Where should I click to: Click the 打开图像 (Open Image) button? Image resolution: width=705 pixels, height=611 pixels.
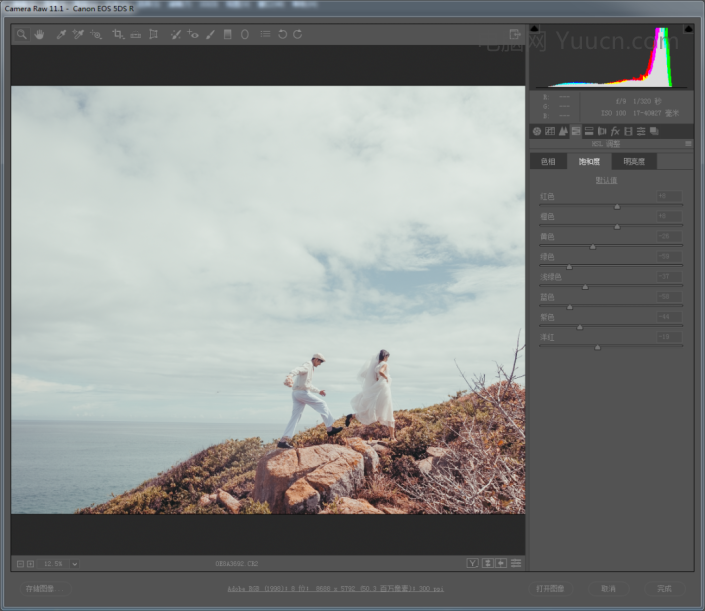pos(551,588)
